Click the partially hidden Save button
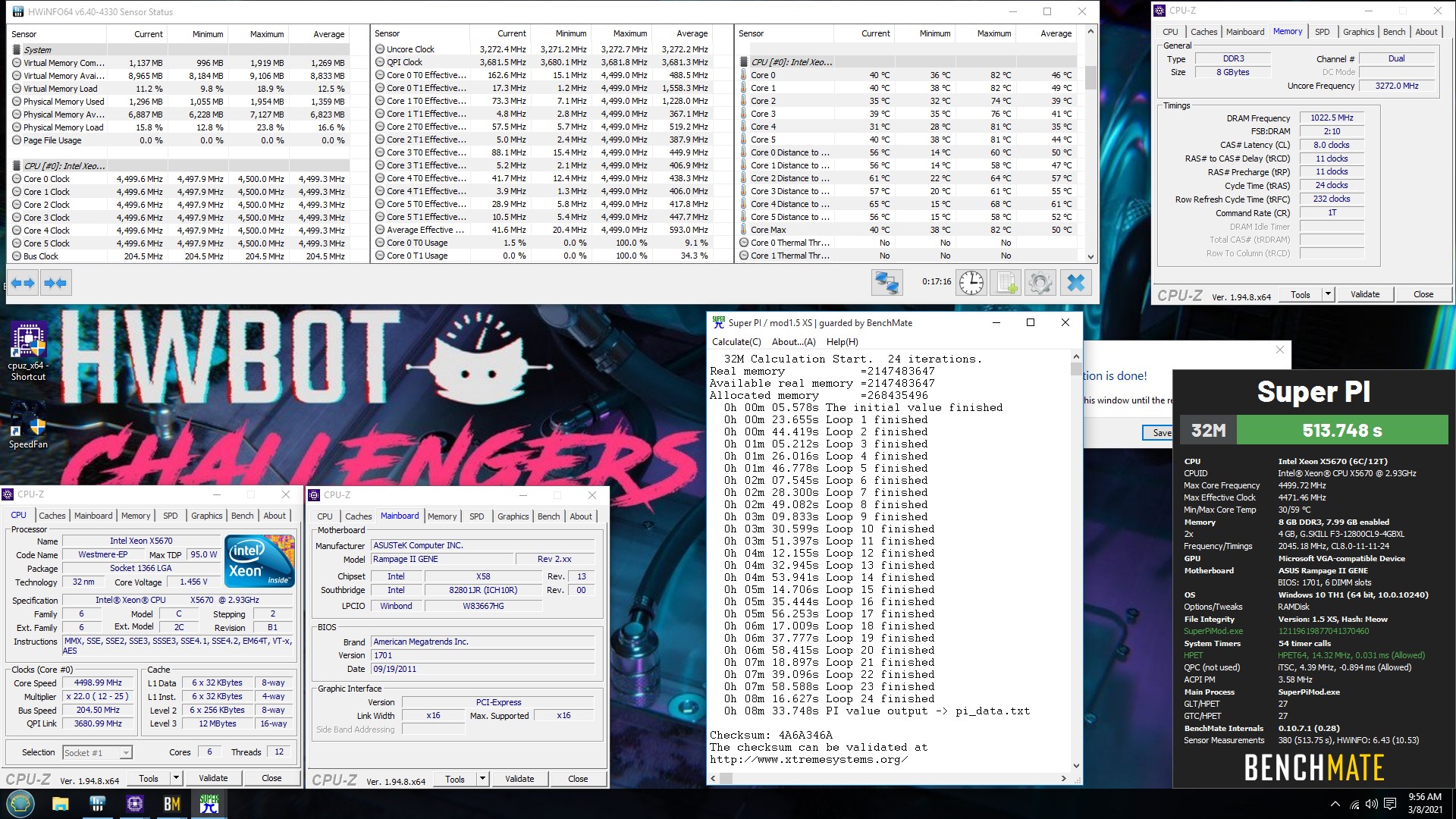This screenshot has width=1456, height=819. coord(1158,432)
